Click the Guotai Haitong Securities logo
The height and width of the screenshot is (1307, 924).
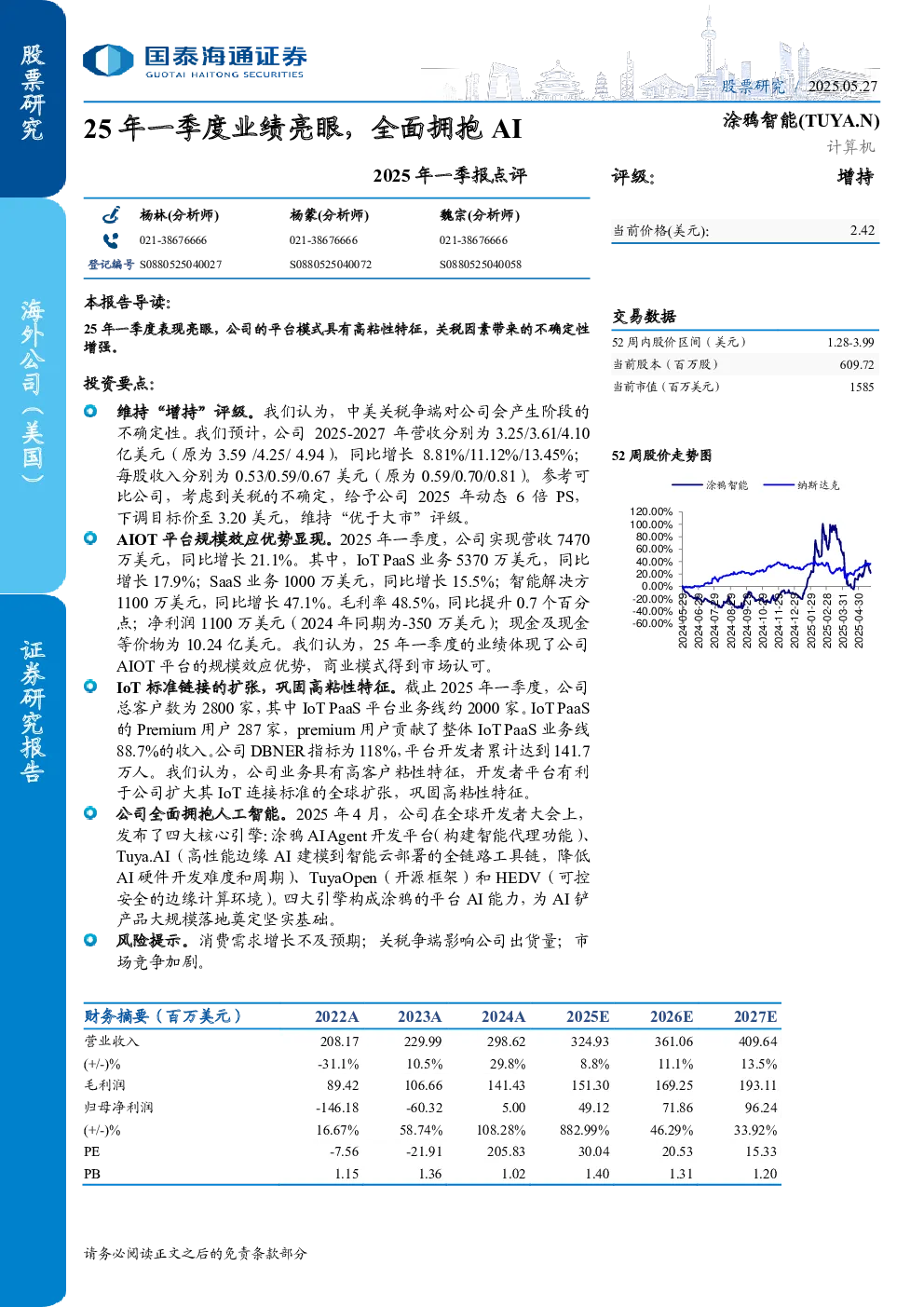tap(194, 61)
